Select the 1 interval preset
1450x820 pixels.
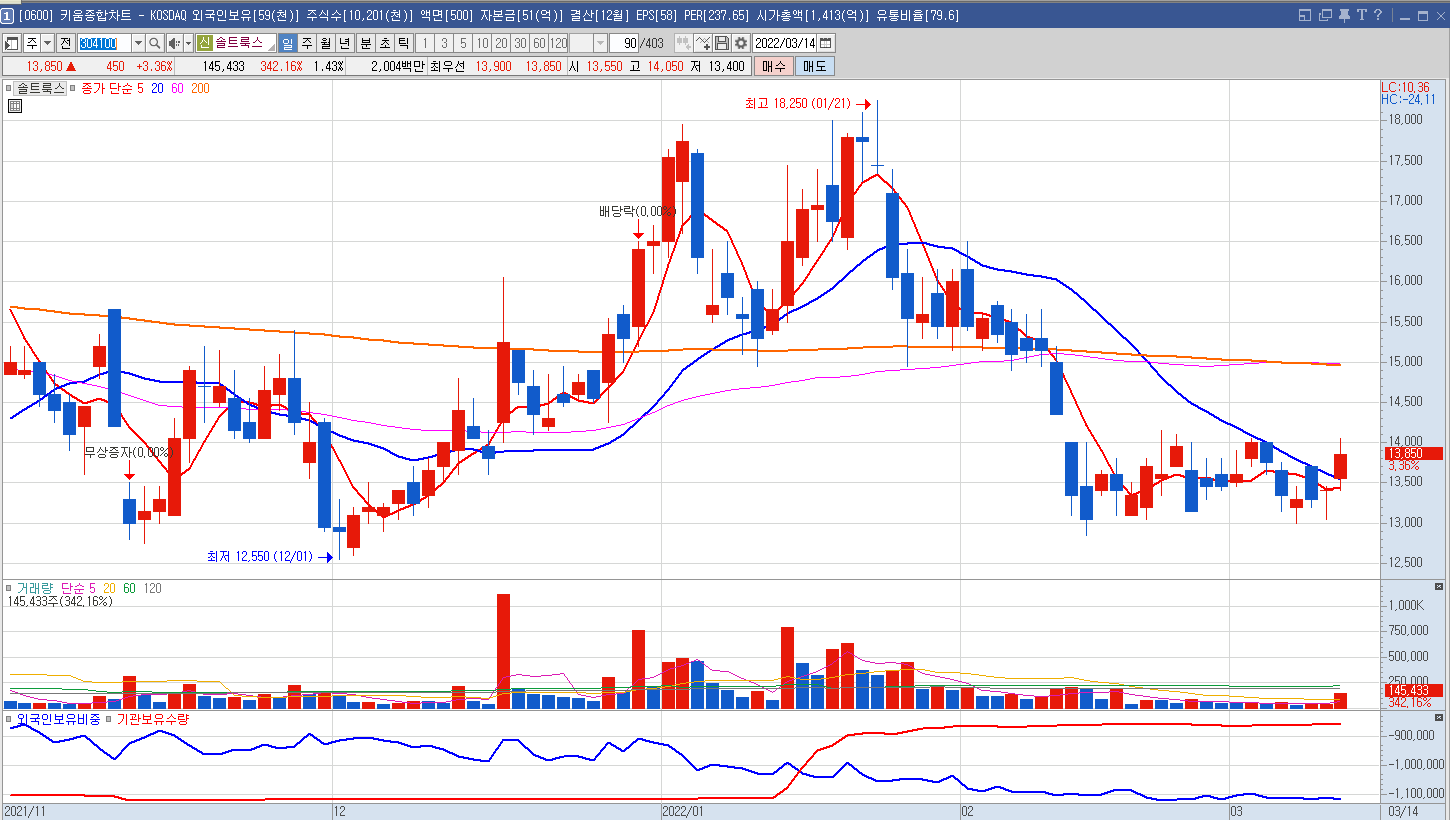coord(424,43)
